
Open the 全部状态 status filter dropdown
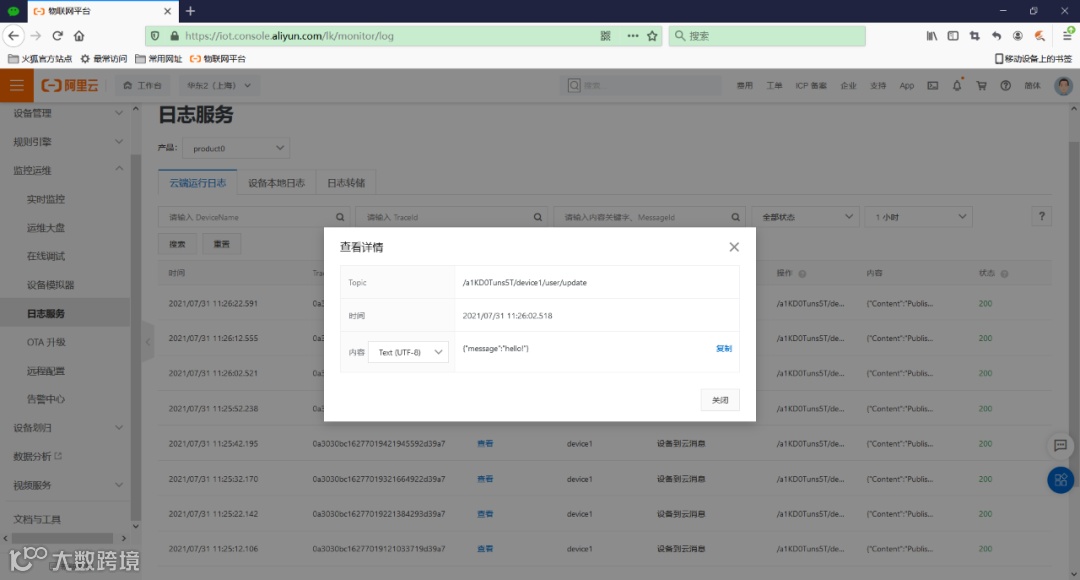click(806, 216)
